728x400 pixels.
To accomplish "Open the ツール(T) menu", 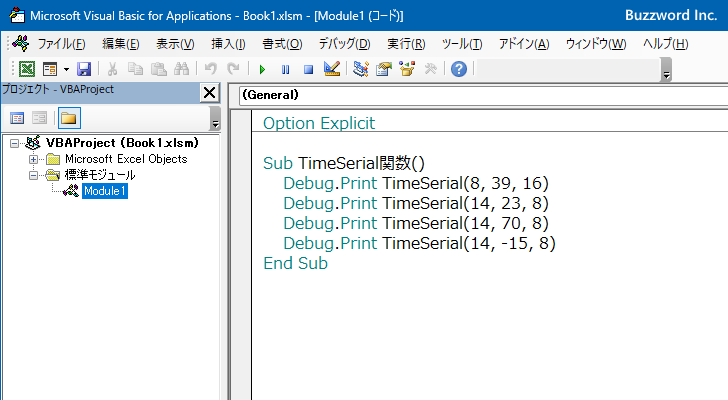I will [462, 44].
